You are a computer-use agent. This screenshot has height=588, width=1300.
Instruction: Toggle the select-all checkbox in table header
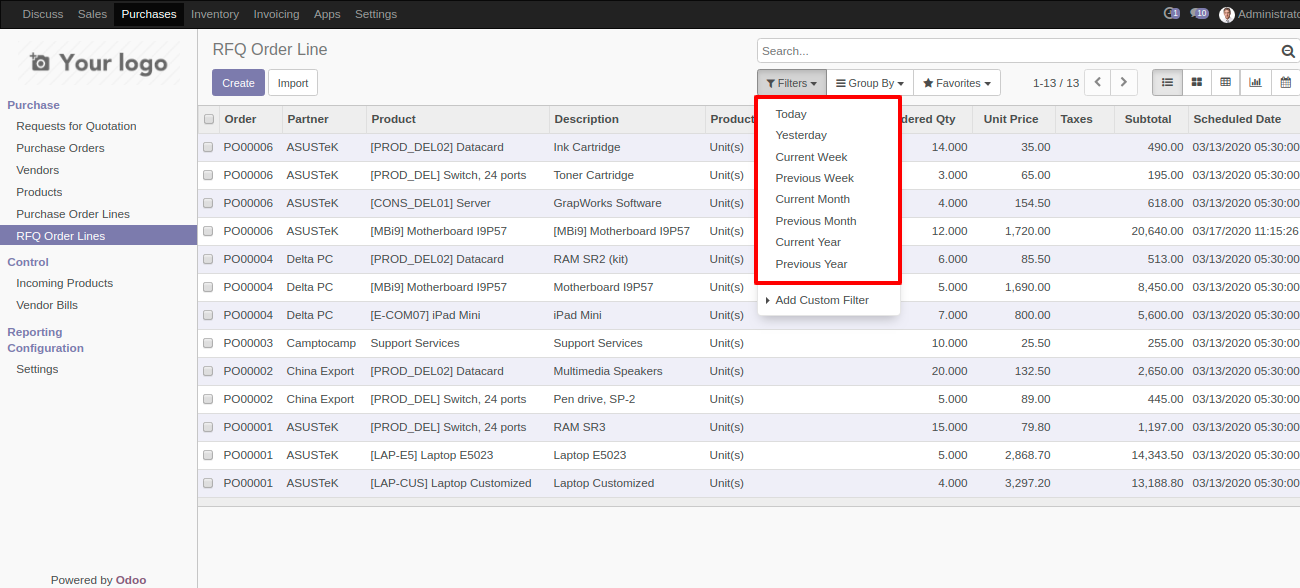coord(209,119)
